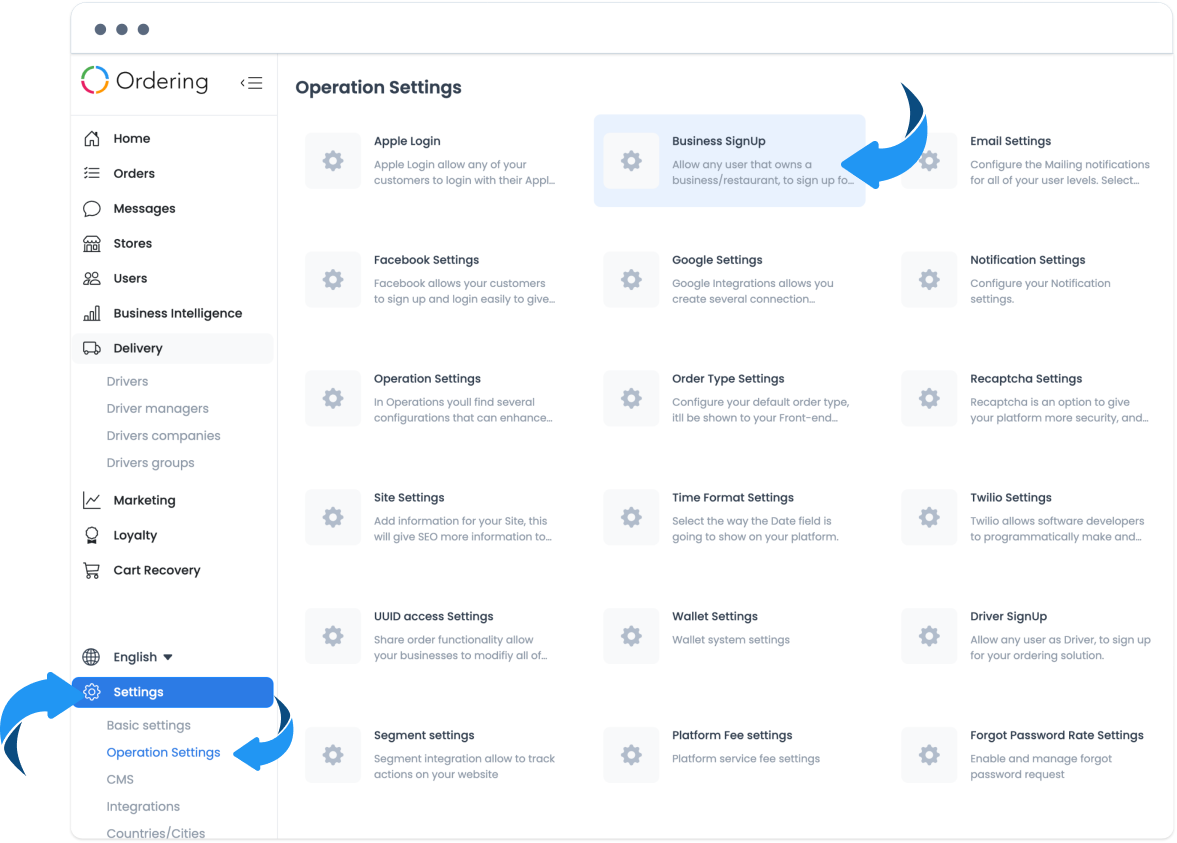Click the Messages speech bubble icon
The width and height of the screenshot is (1177, 843).
[x=92, y=209]
